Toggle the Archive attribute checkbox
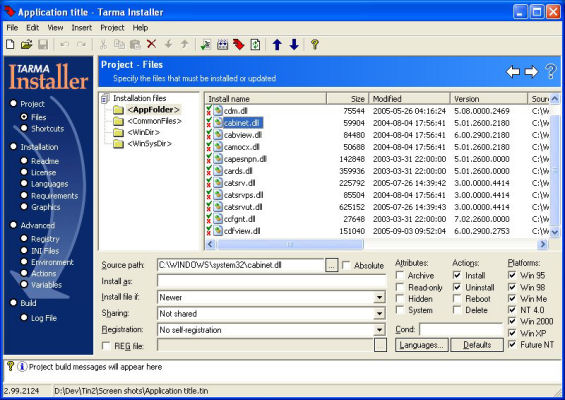565x400 pixels. 400,276
